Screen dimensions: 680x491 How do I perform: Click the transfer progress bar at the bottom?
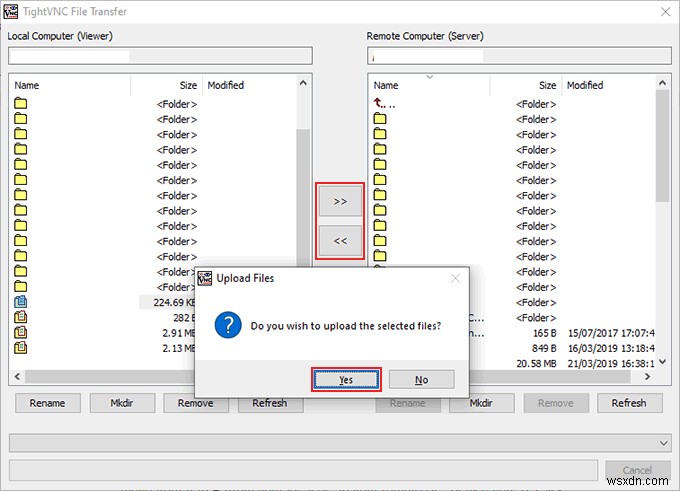[x=303, y=470]
